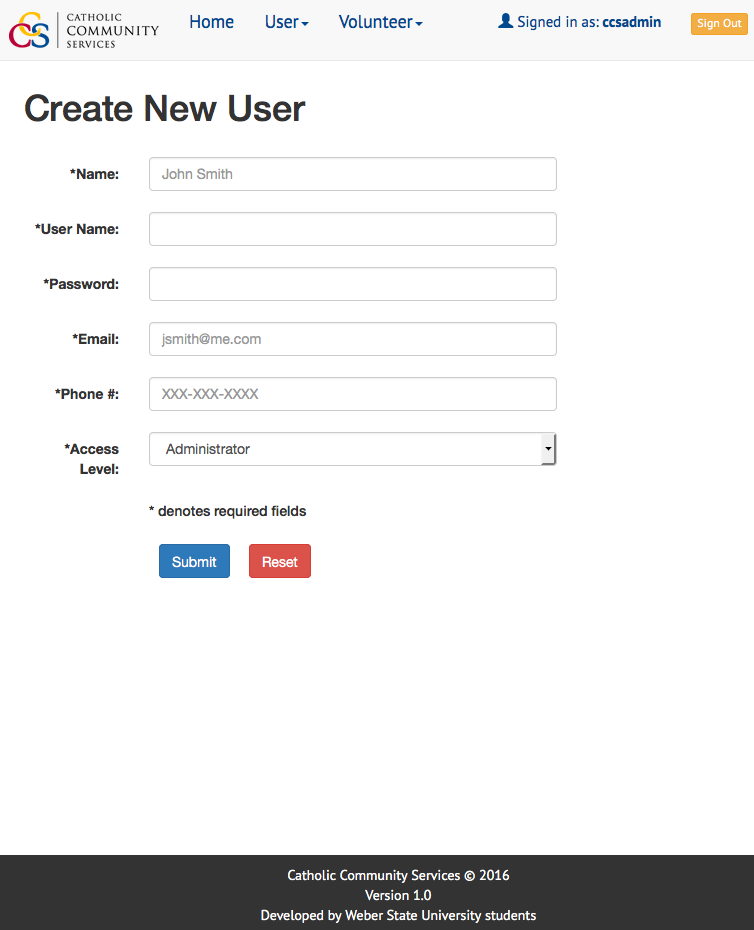
Task: Open the User dropdown menu
Action: (287, 23)
